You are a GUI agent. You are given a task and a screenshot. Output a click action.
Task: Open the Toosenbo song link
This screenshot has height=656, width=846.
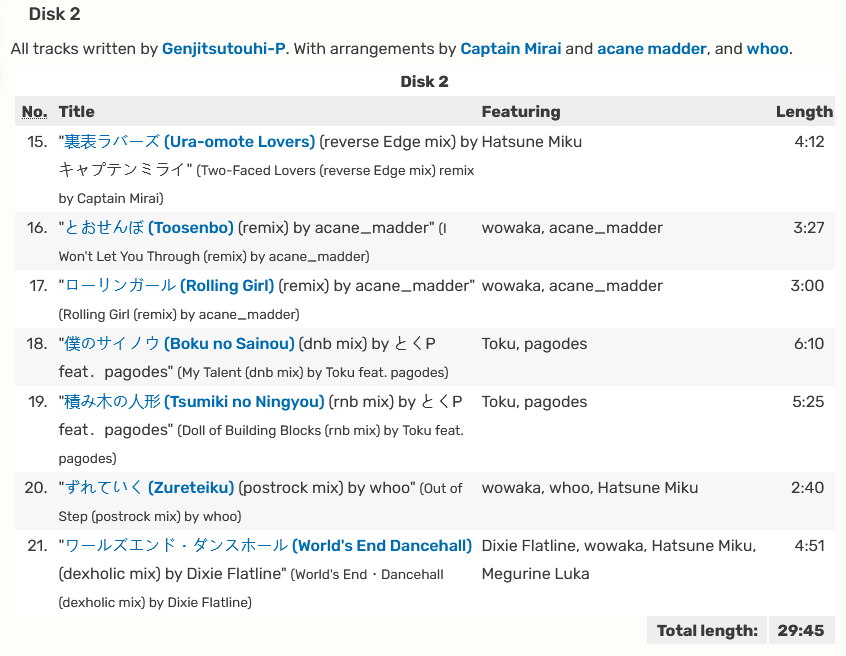coord(149,228)
